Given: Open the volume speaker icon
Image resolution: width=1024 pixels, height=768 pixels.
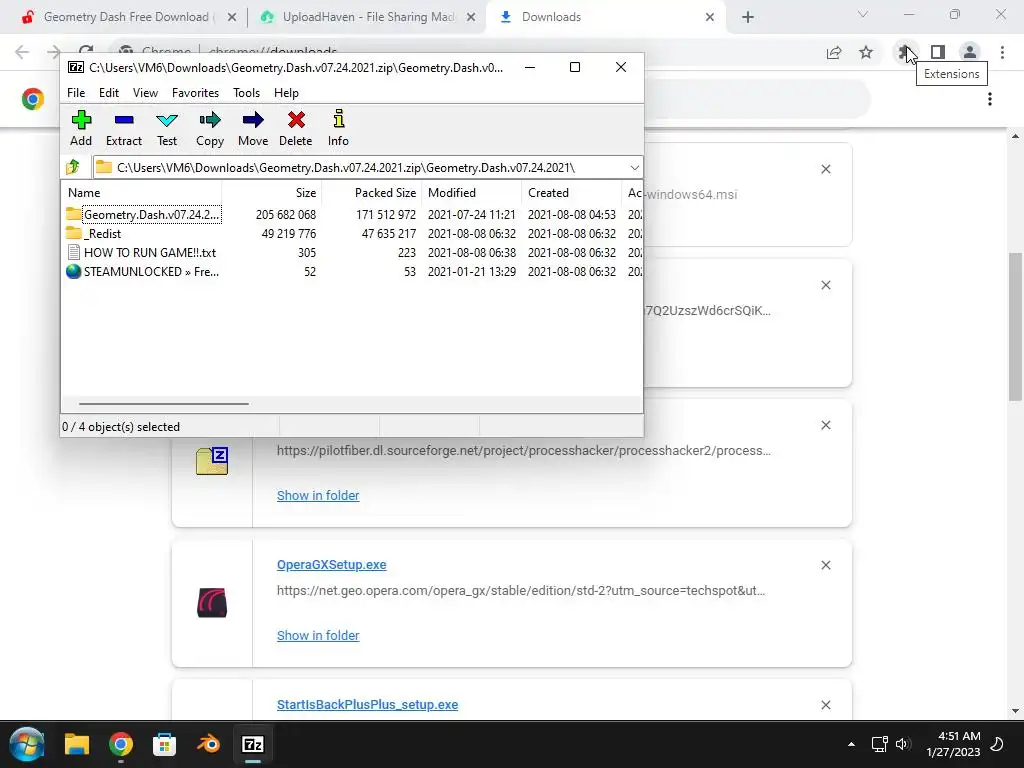Looking at the screenshot, I should click(903, 744).
